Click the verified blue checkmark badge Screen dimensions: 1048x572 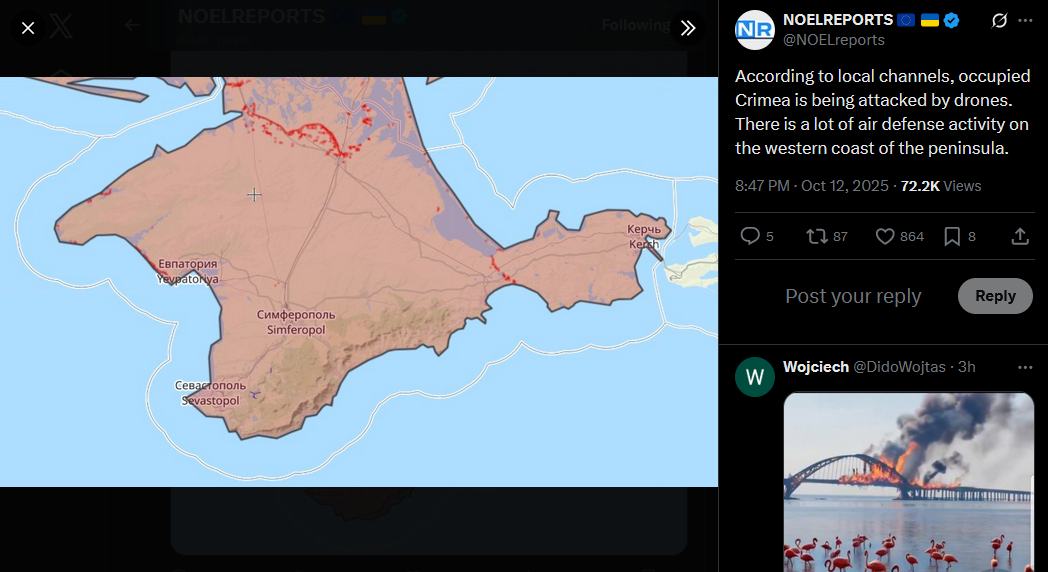pos(952,20)
